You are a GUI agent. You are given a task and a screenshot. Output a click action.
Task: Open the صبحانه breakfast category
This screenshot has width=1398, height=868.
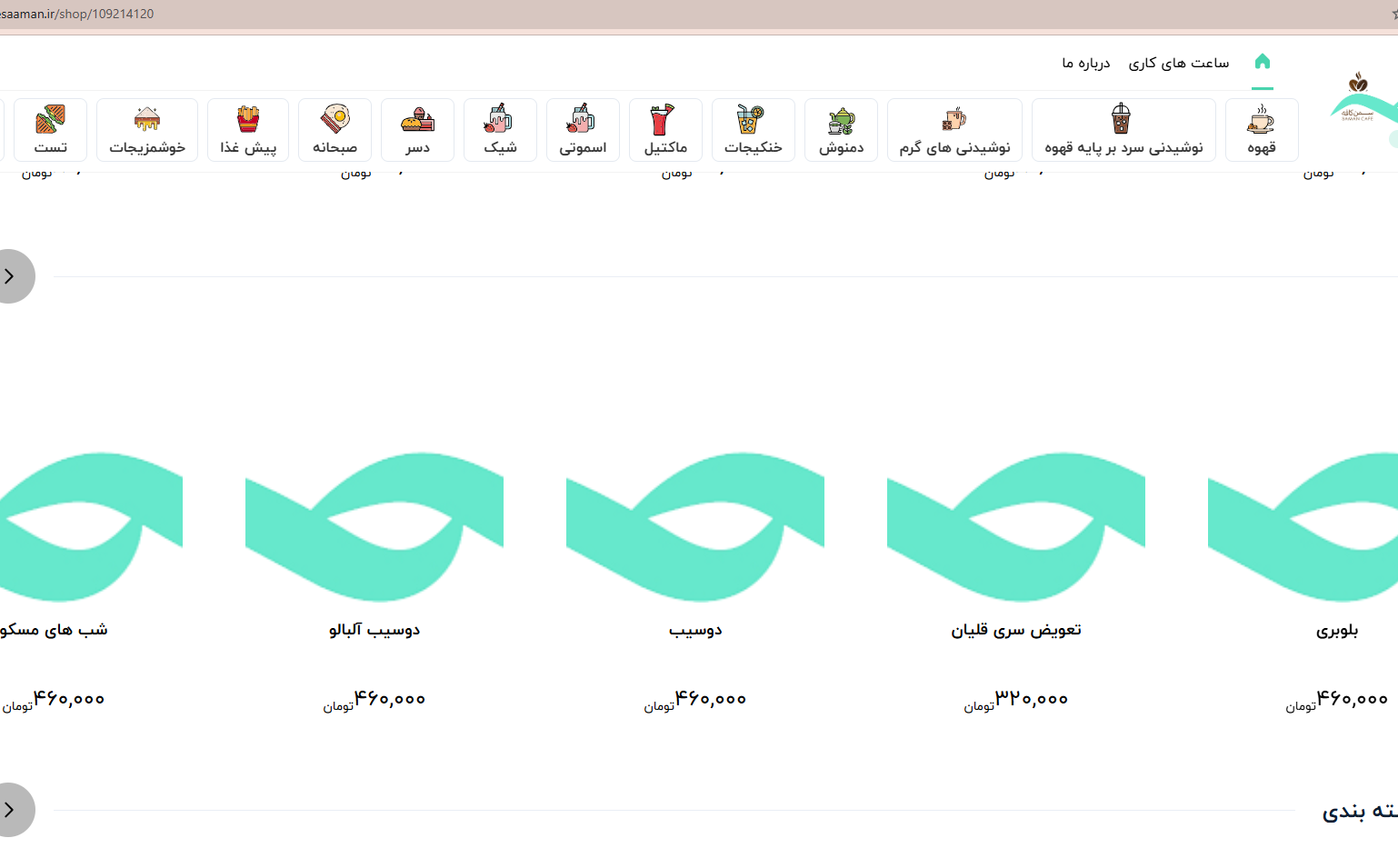[335, 130]
